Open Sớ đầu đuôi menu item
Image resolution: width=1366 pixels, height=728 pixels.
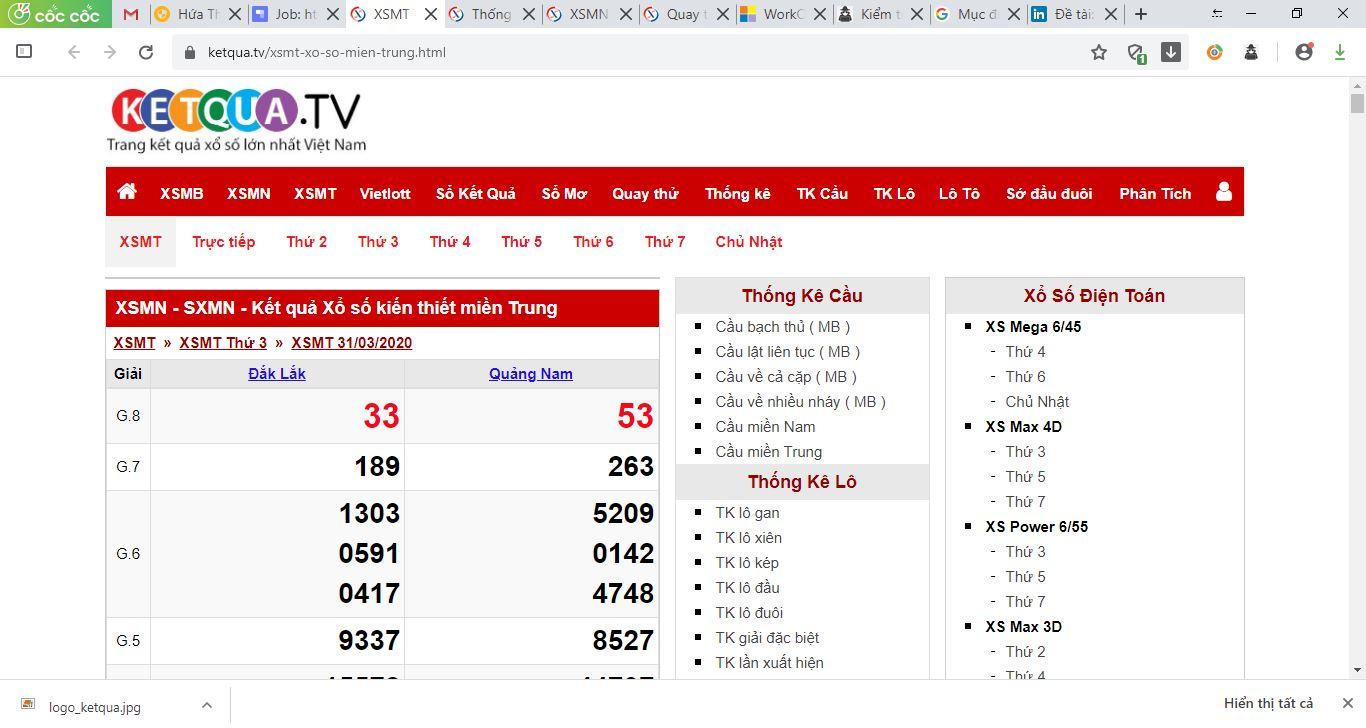(1049, 193)
